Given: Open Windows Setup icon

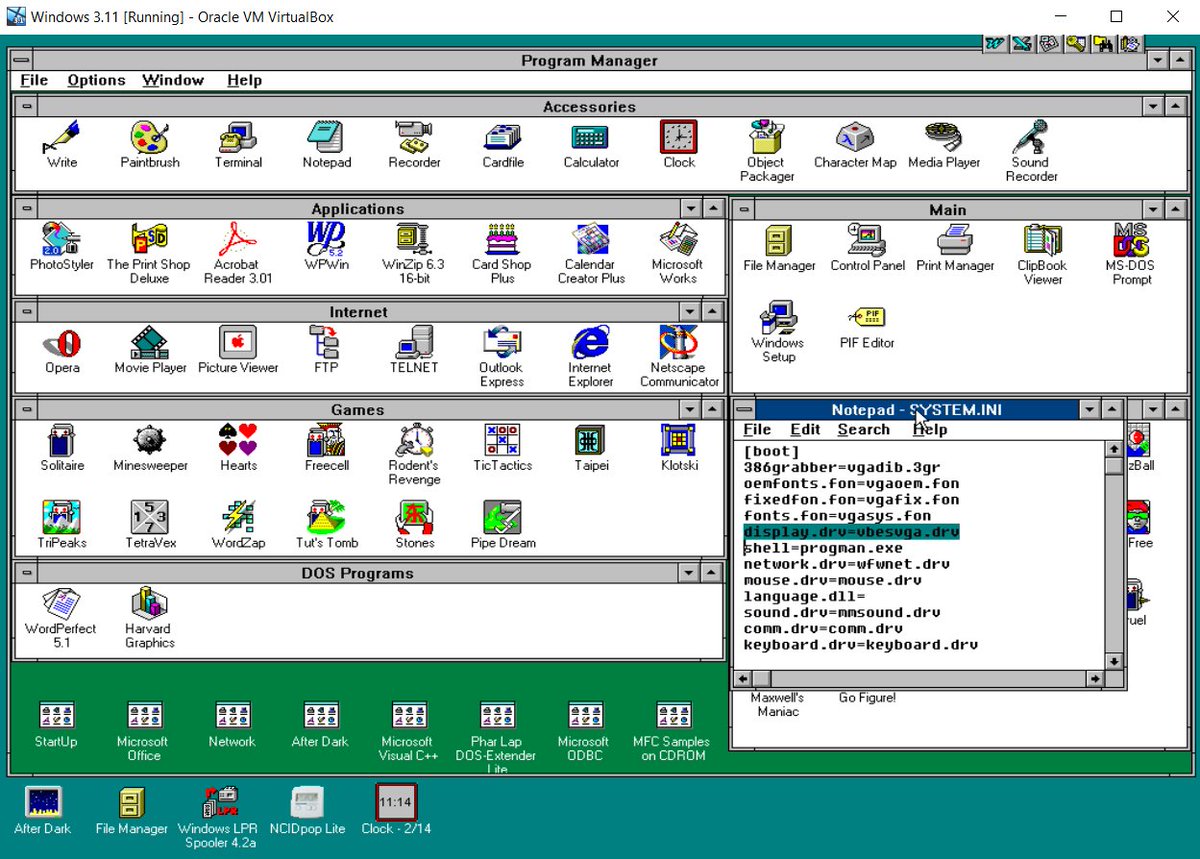Looking at the screenshot, I should pyautogui.click(x=778, y=332).
